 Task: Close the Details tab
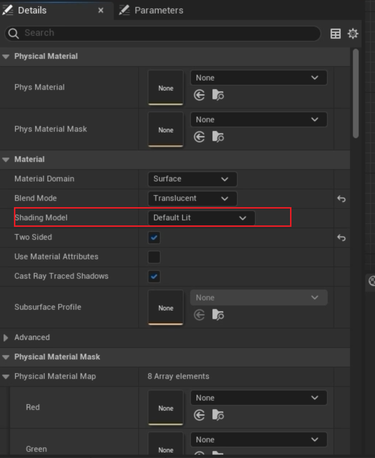[101, 11]
